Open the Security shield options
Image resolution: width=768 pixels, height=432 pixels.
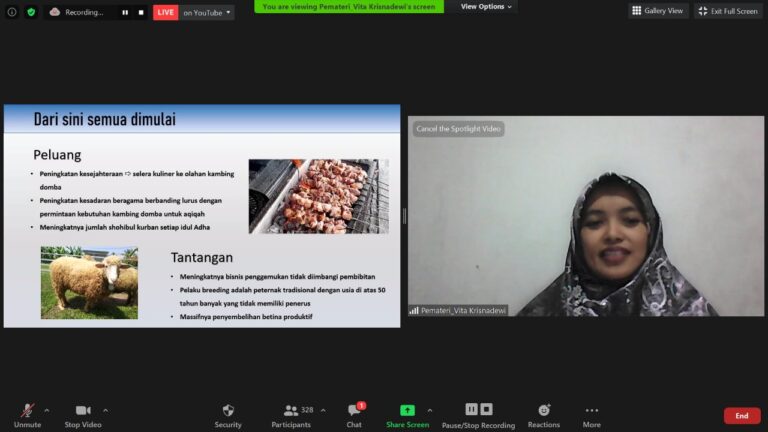228,414
